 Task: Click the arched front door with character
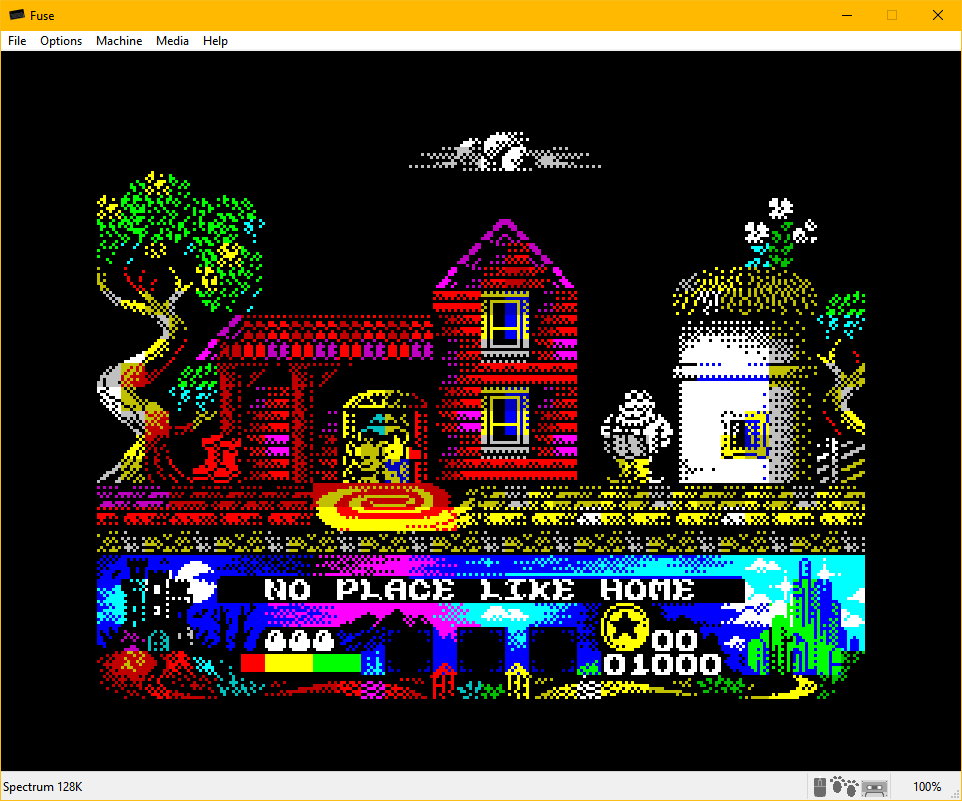(x=385, y=437)
